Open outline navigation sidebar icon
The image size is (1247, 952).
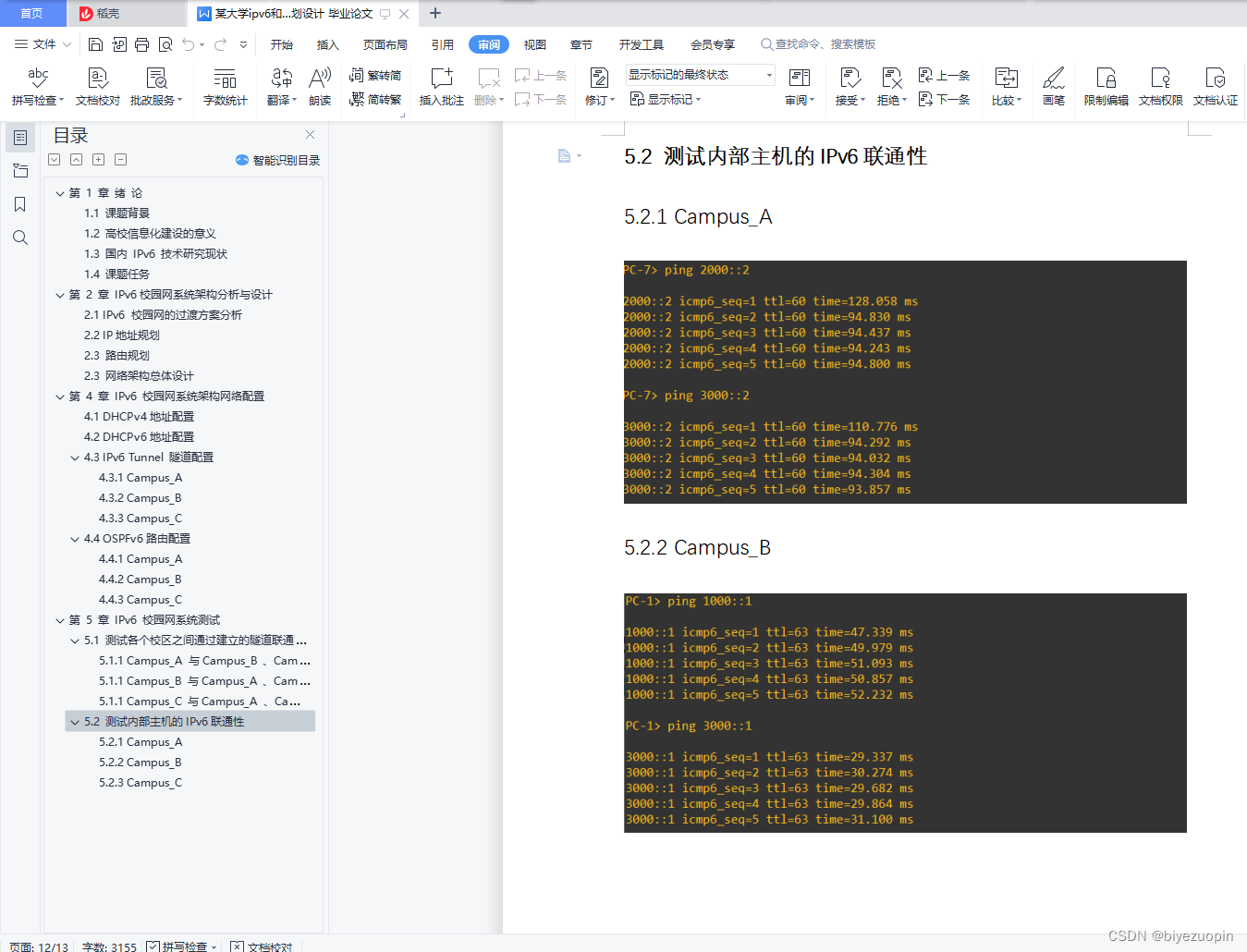click(20, 138)
